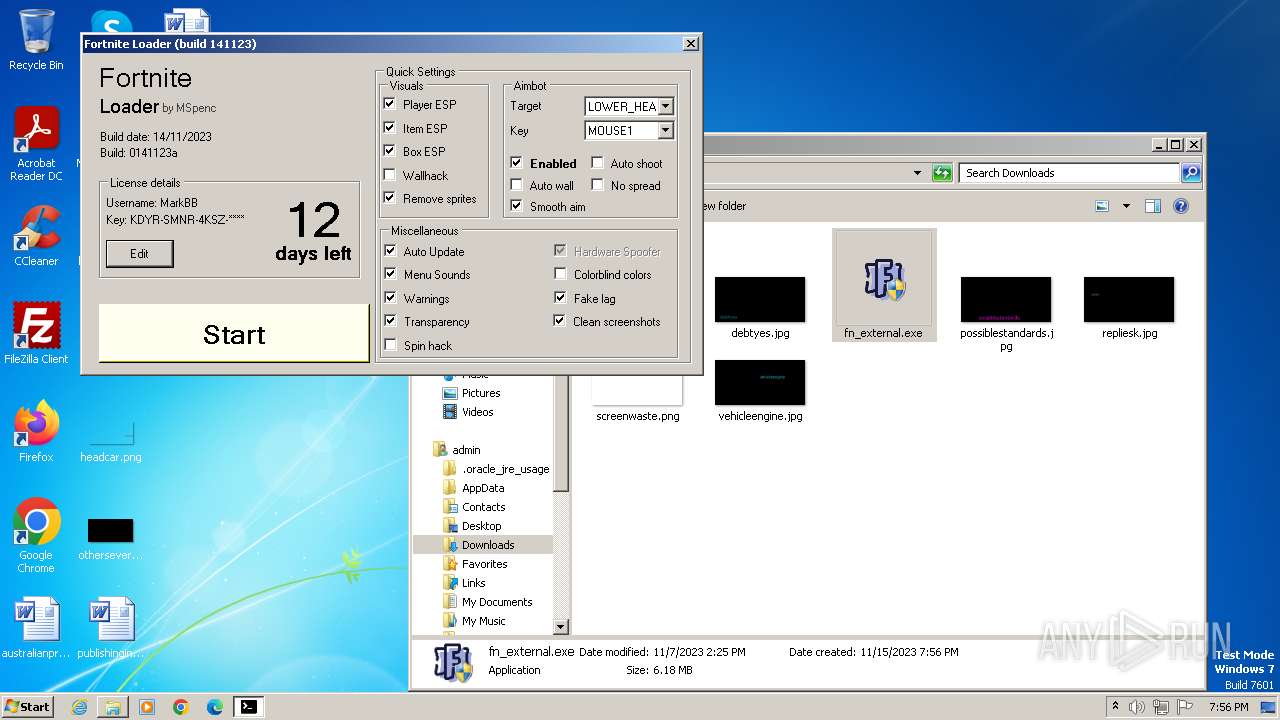
Task: Enable the Wallhack checkbox
Action: click(390, 175)
